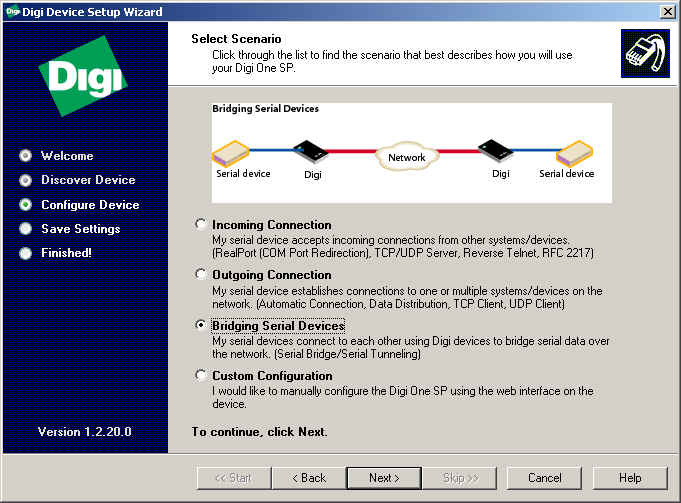
Task: Click the right Digi box in diagram
Action: pos(498,152)
